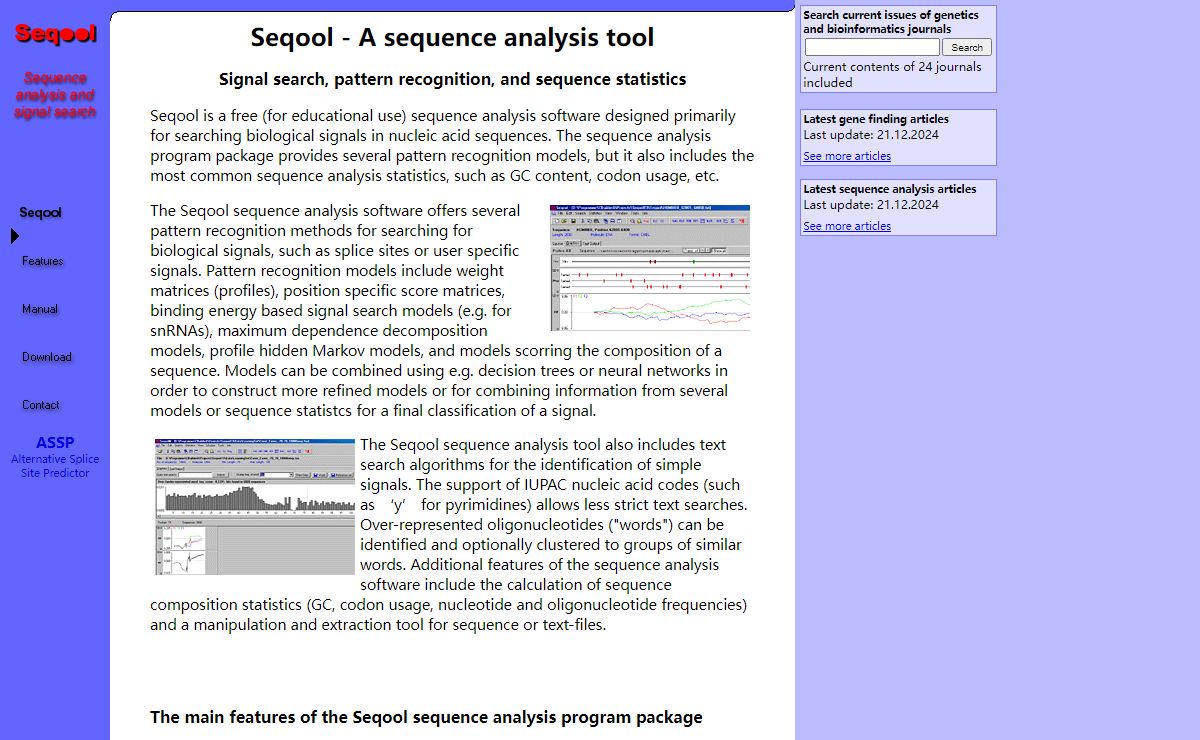Open the histogram window screenshot thumbnail
Screen dimensions: 1200x740
point(255,506)
